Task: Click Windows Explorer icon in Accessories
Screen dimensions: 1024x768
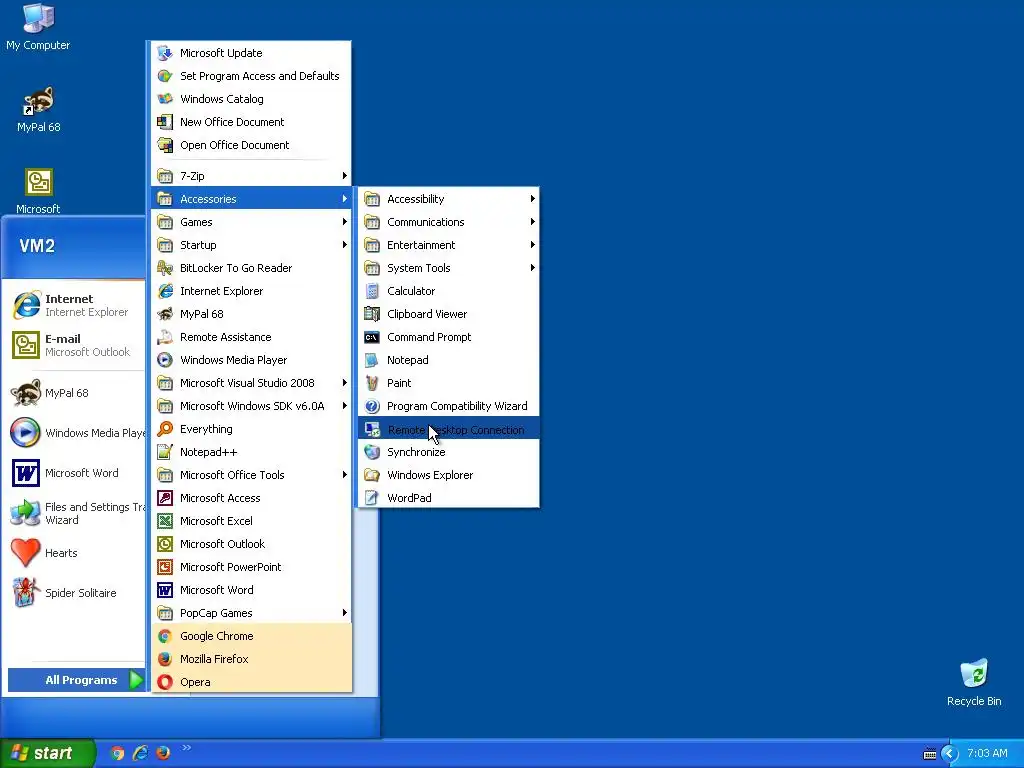Action: pos(372,475)
